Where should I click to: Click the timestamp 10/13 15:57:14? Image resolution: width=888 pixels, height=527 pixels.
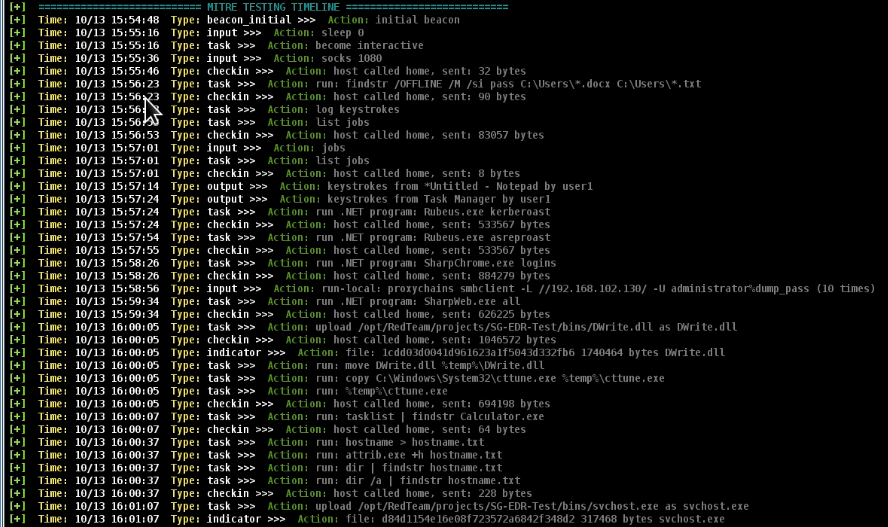click(x=117, y=186)
